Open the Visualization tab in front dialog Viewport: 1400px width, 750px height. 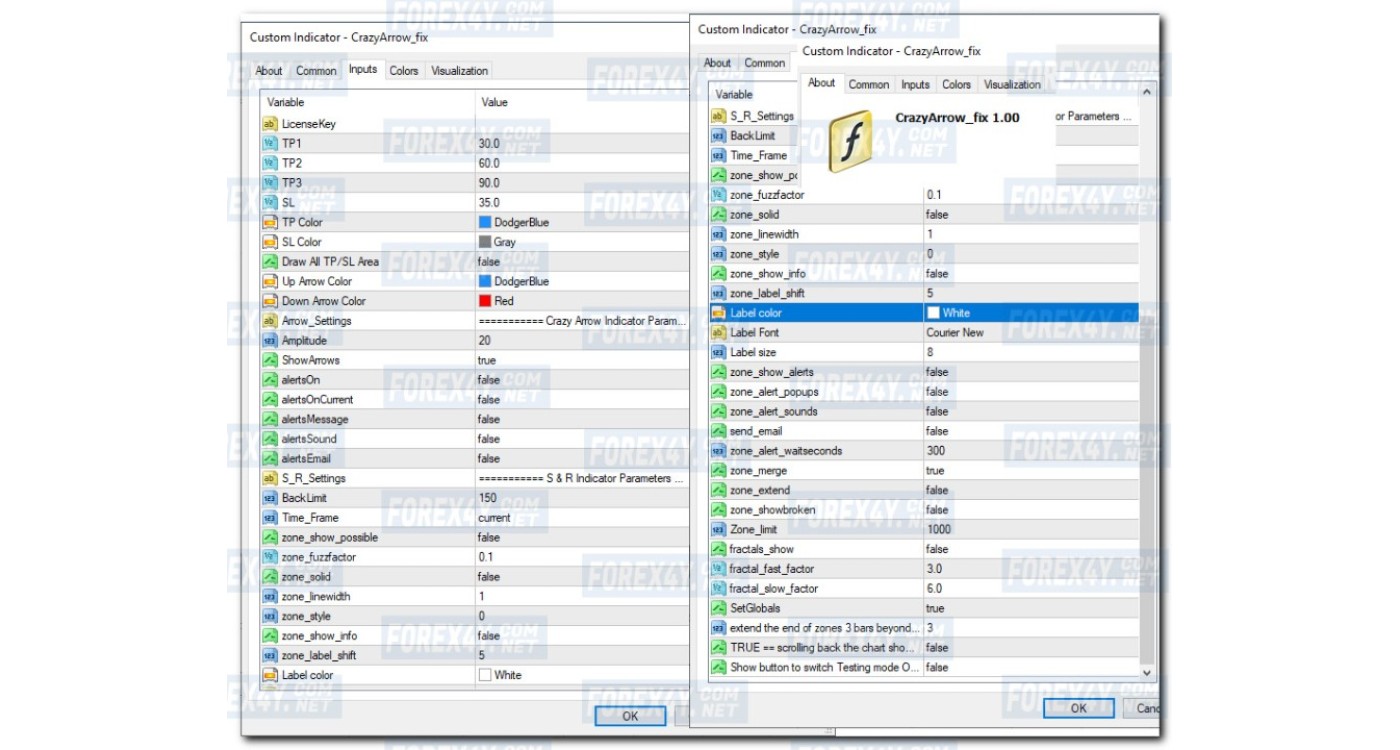click(x=1012, y=85)
